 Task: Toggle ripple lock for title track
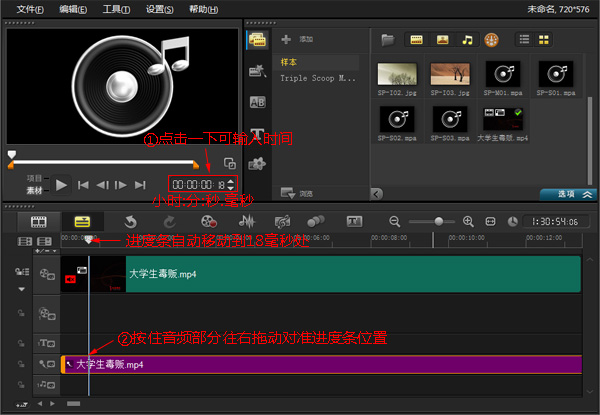[x=21, y=343]
